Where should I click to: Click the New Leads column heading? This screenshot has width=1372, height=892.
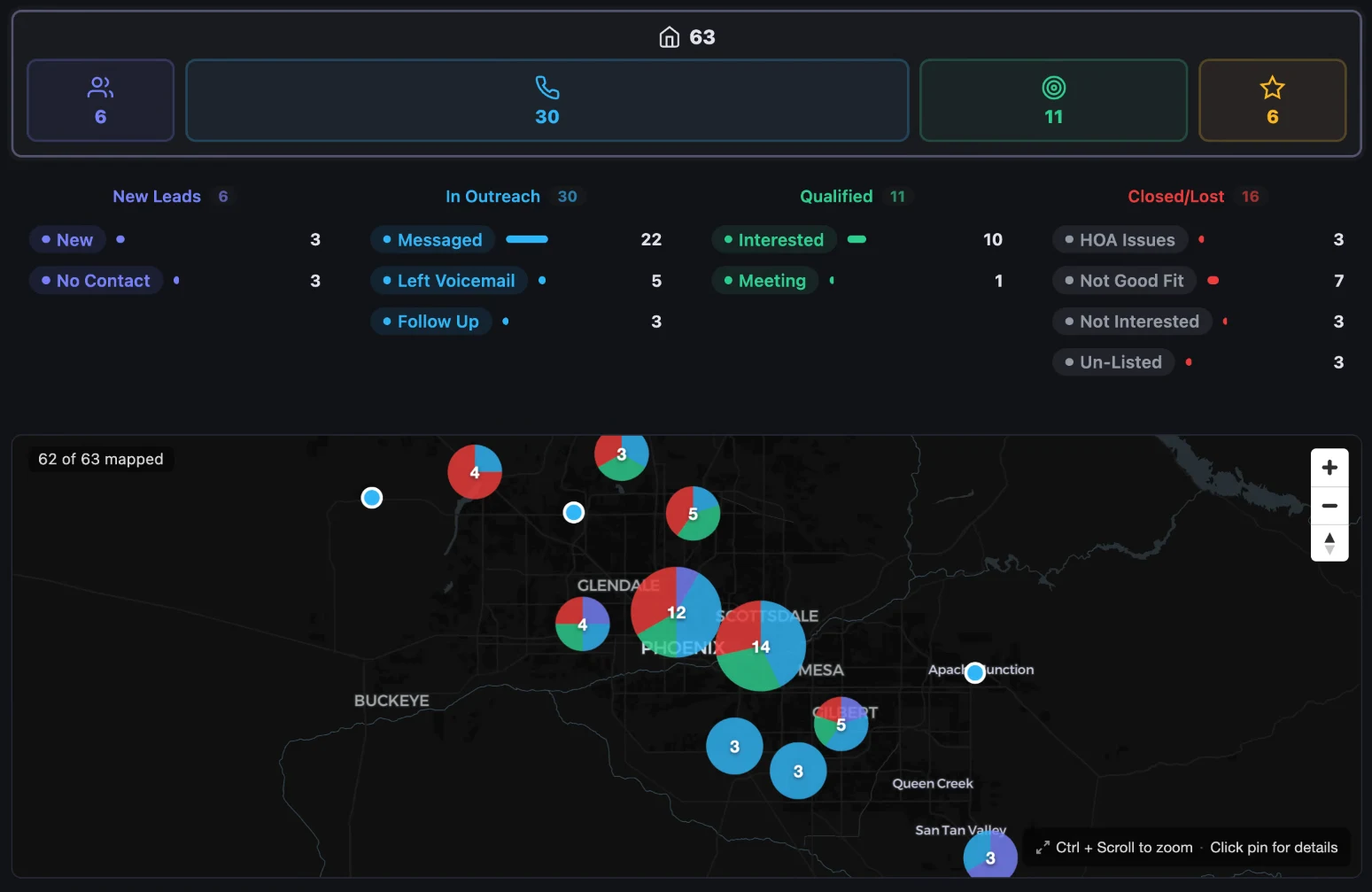pyautogui.click(x=157, y=197)
